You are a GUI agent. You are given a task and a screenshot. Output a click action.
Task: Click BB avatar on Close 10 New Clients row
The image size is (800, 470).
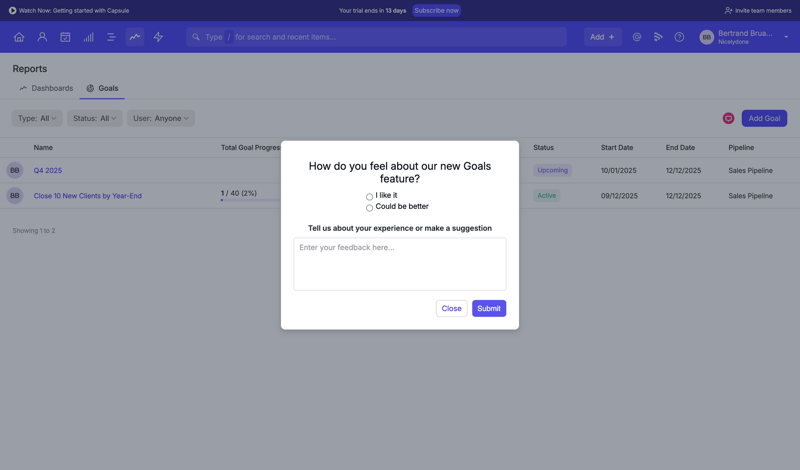coord(15,195)
